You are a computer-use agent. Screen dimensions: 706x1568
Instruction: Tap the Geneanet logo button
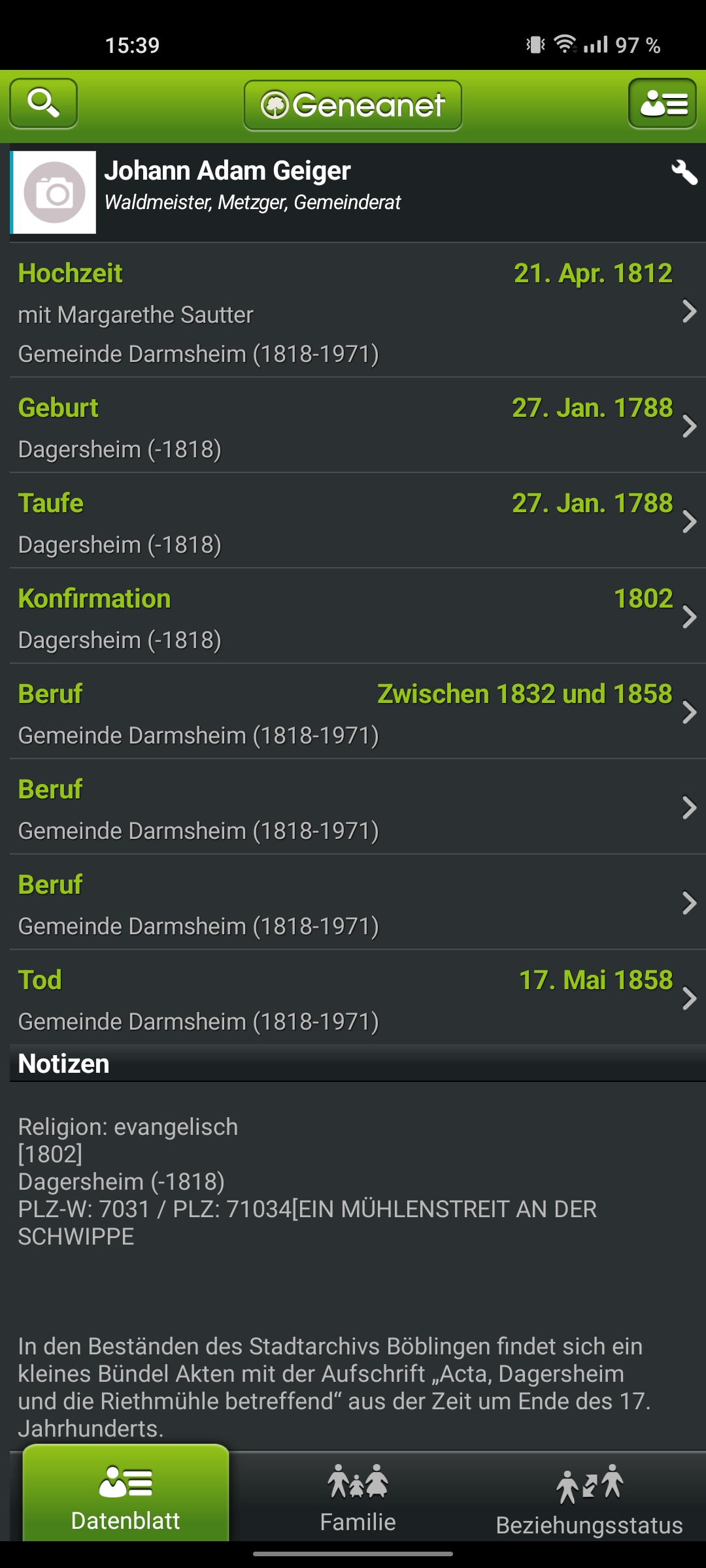(x=353, y=105)
